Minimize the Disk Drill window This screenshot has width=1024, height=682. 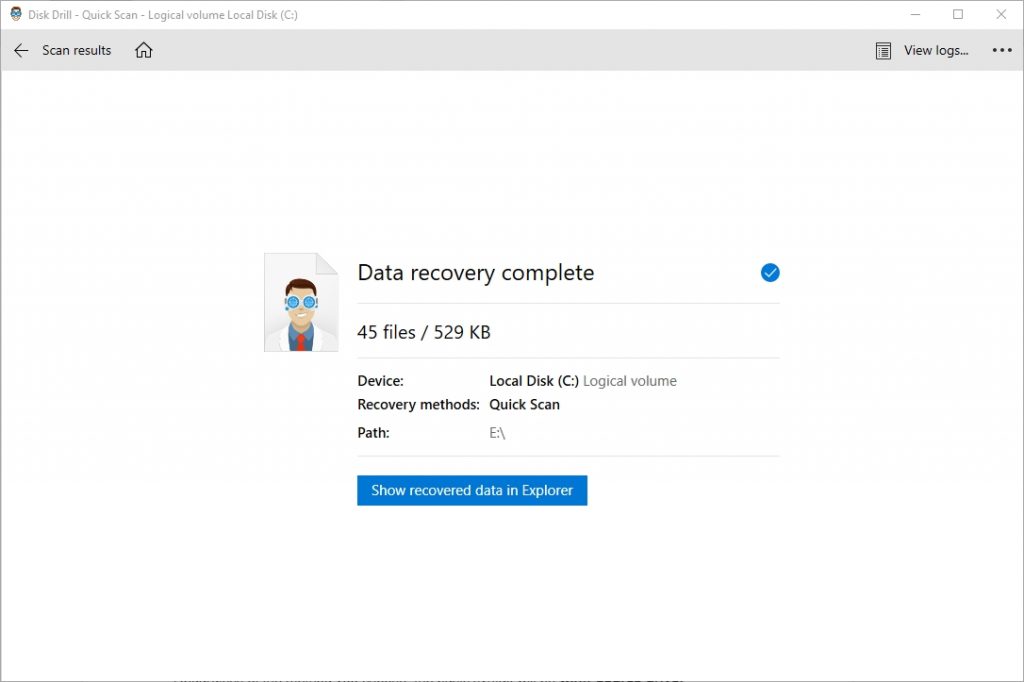point(916,14)
